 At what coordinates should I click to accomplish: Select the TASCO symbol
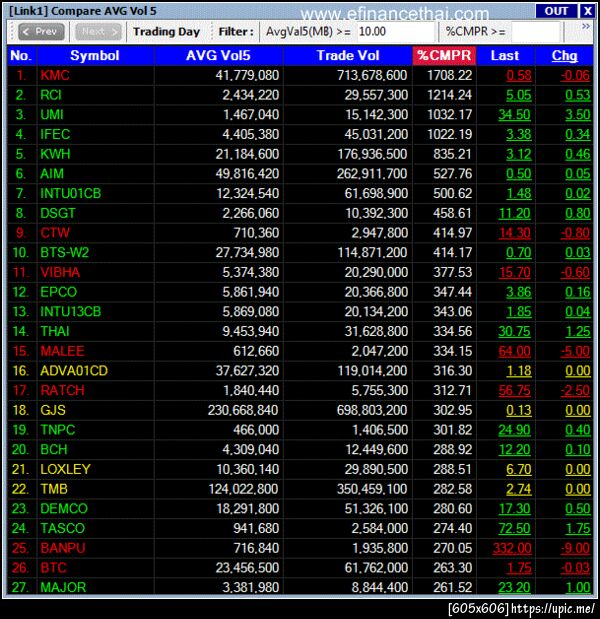[62, 529]
